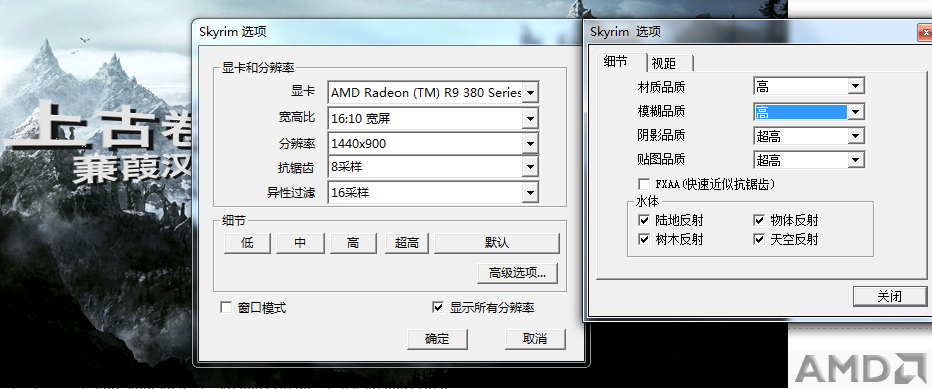Choose the 超高 detail preset button

[407, 243]
